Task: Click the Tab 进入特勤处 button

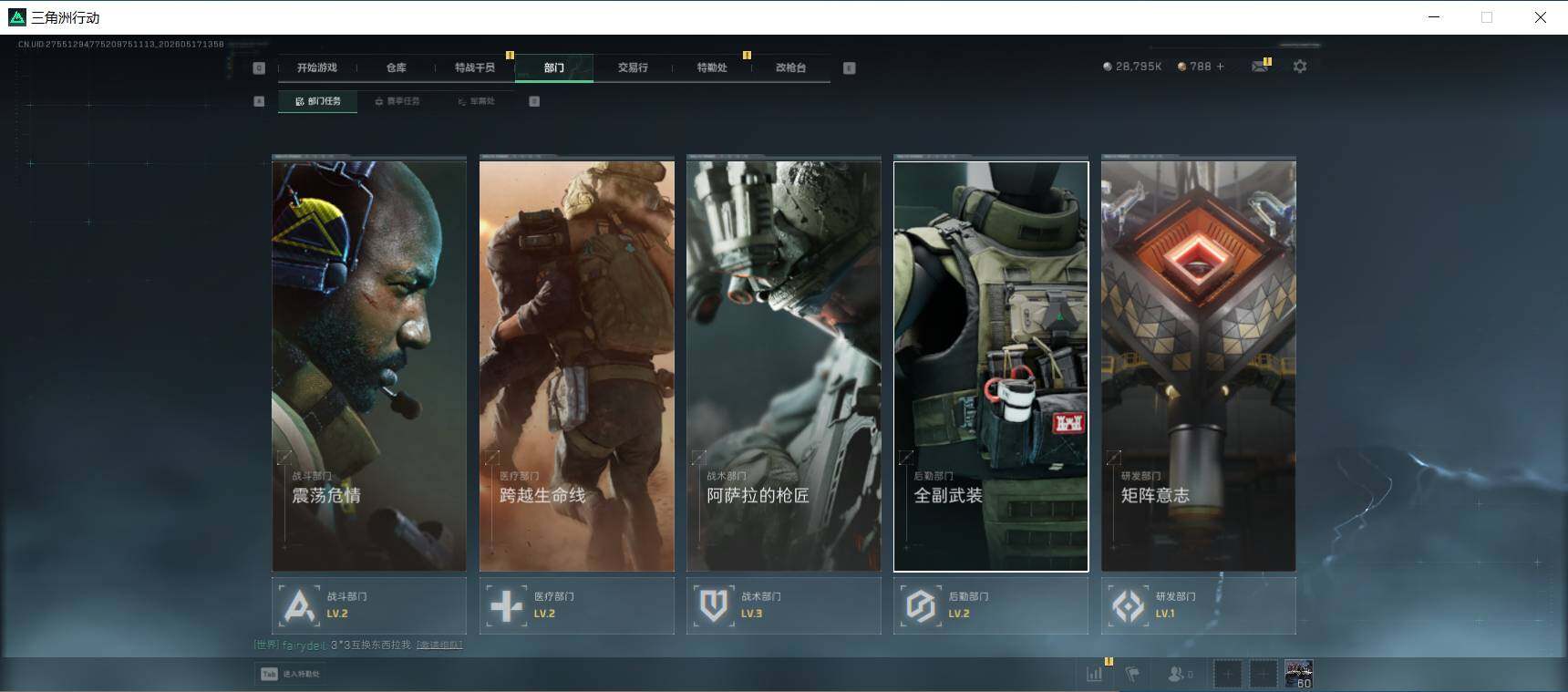Action: point(291,674)
